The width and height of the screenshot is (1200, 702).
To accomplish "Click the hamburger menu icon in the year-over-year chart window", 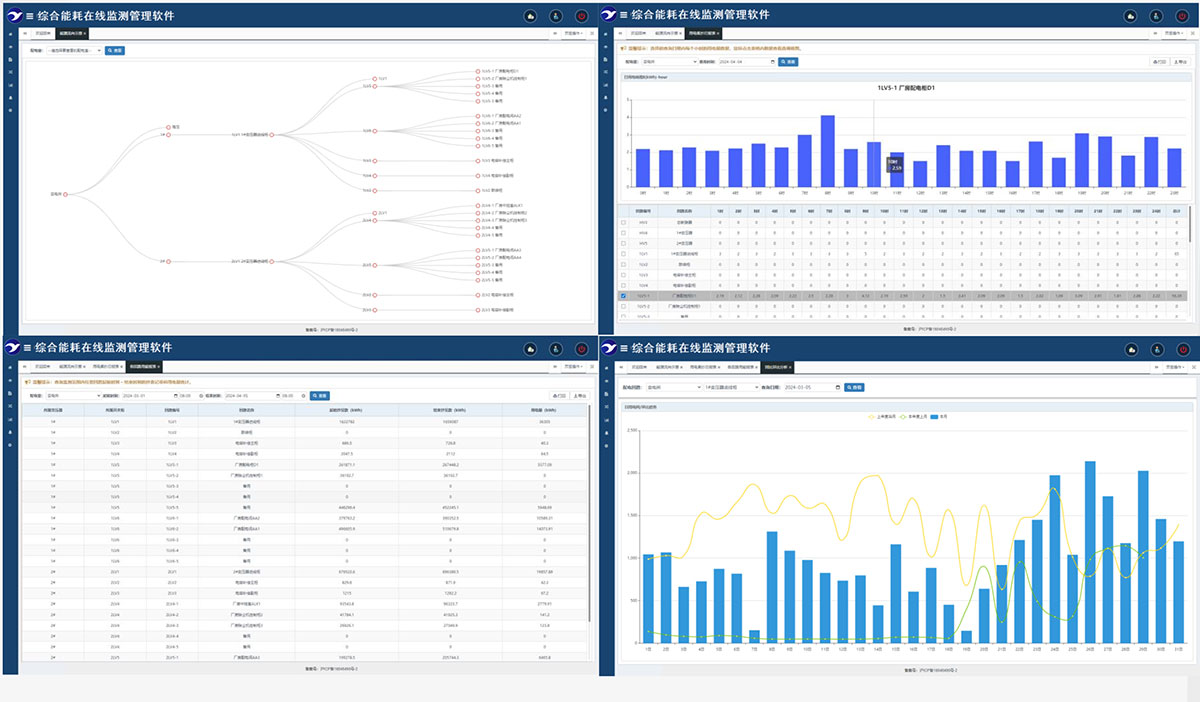I will click(621, 348).
